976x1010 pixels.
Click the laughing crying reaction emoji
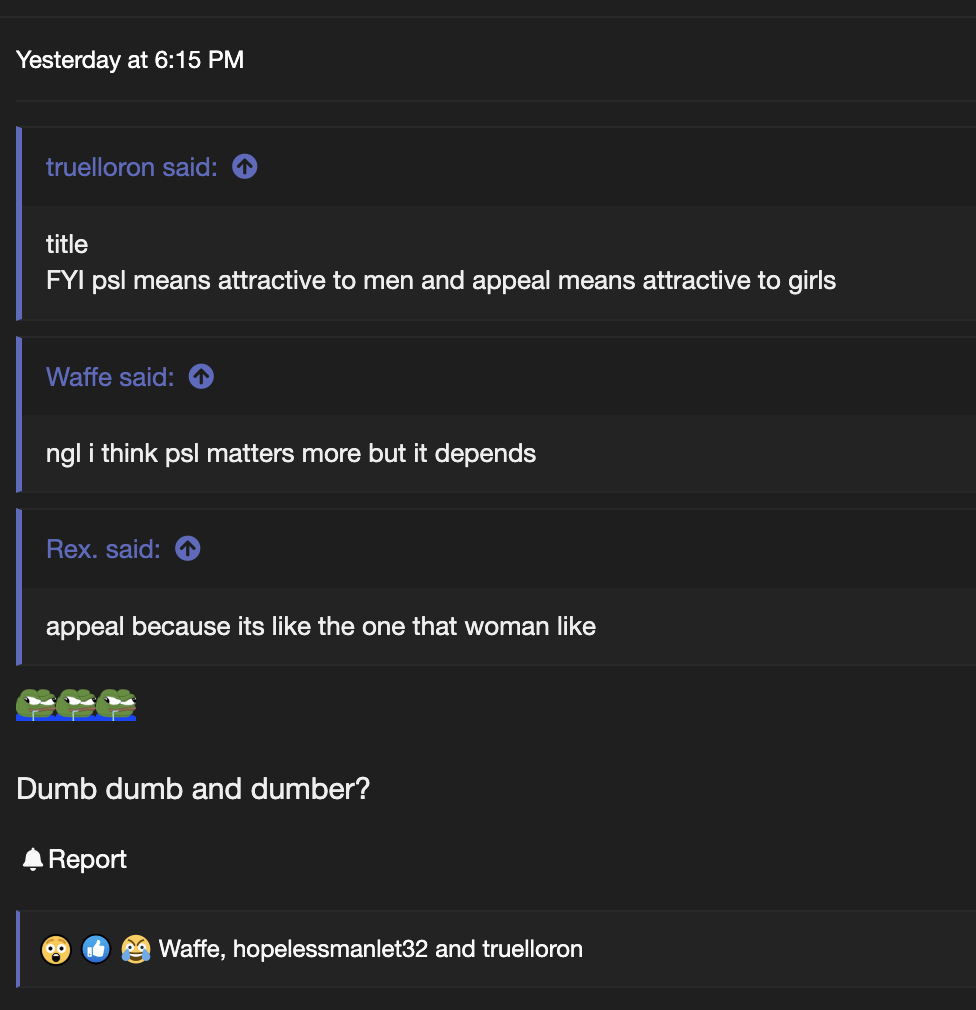[136, 949]
